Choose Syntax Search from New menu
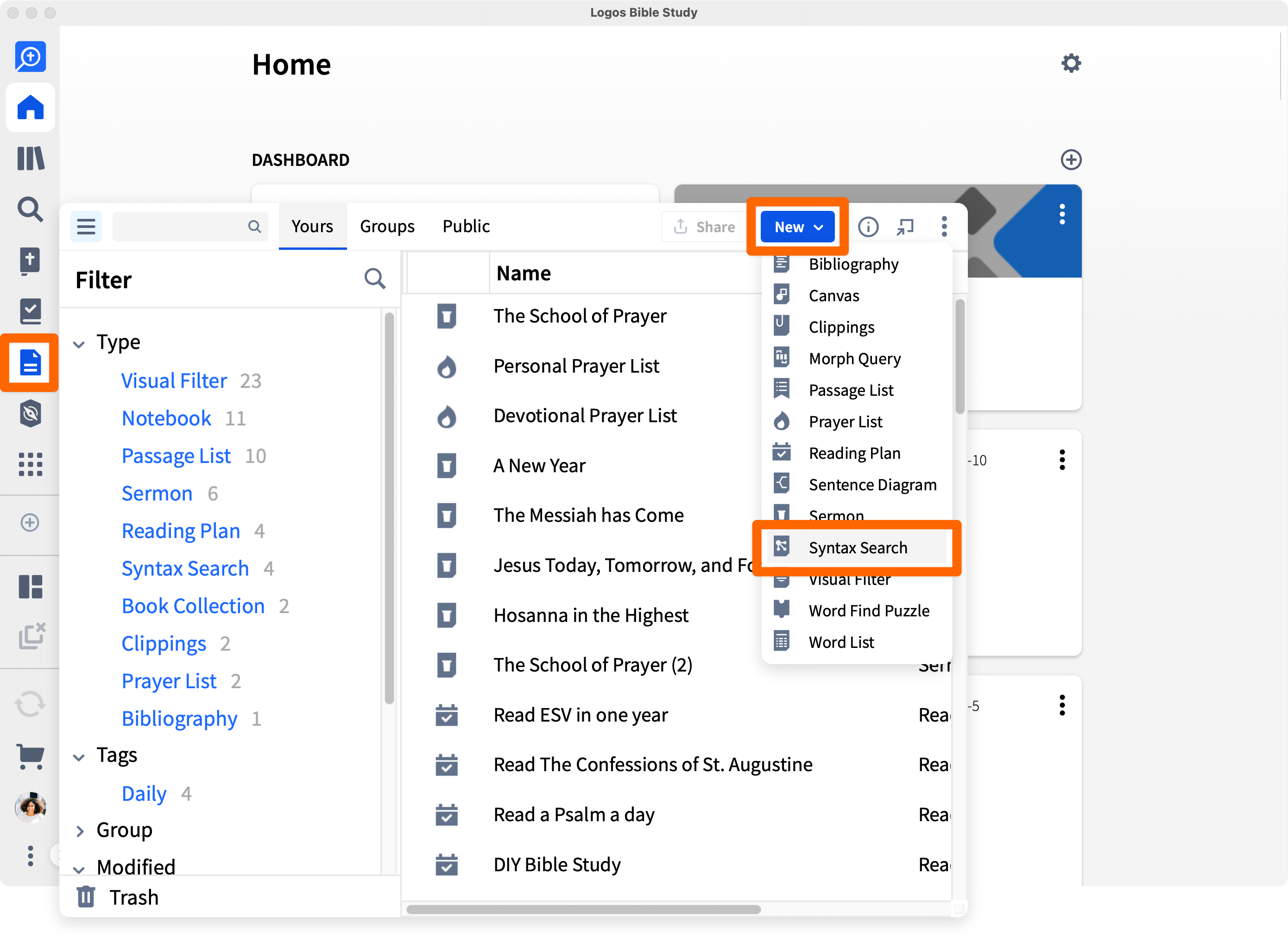The width and height of the screenshot is (1288, 938). tap(857, 548)
